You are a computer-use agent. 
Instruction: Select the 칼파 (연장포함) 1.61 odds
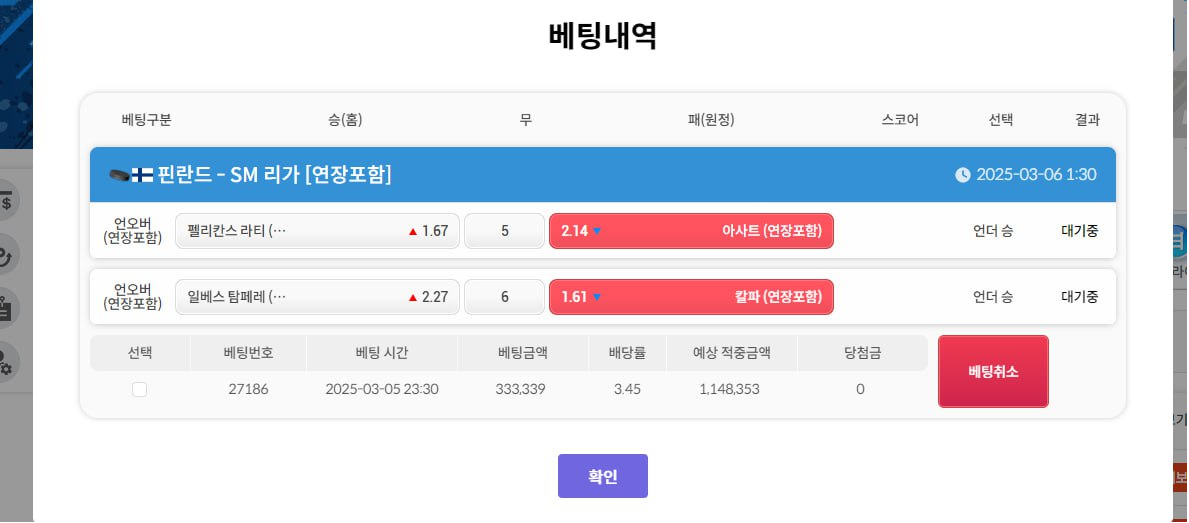click(691, 297)
